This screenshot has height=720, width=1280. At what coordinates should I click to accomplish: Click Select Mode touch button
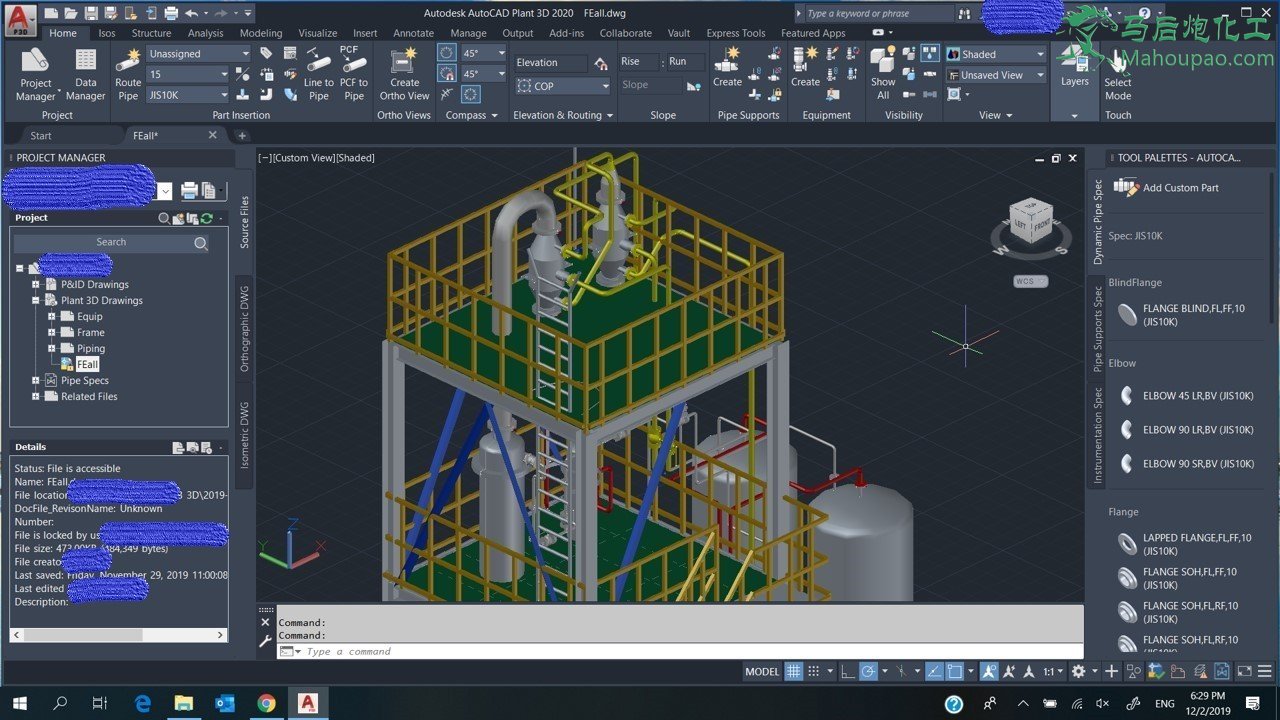pos(1118,74)
